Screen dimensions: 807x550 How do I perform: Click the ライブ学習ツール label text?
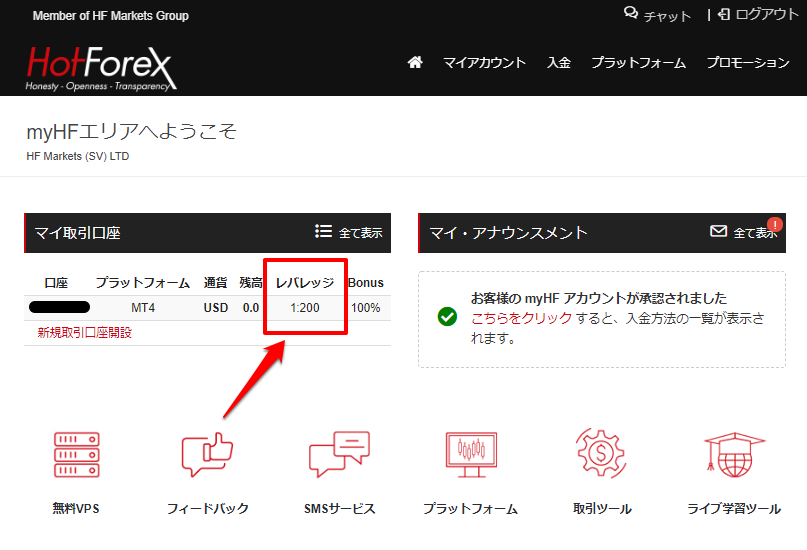(x=734, y=509)
